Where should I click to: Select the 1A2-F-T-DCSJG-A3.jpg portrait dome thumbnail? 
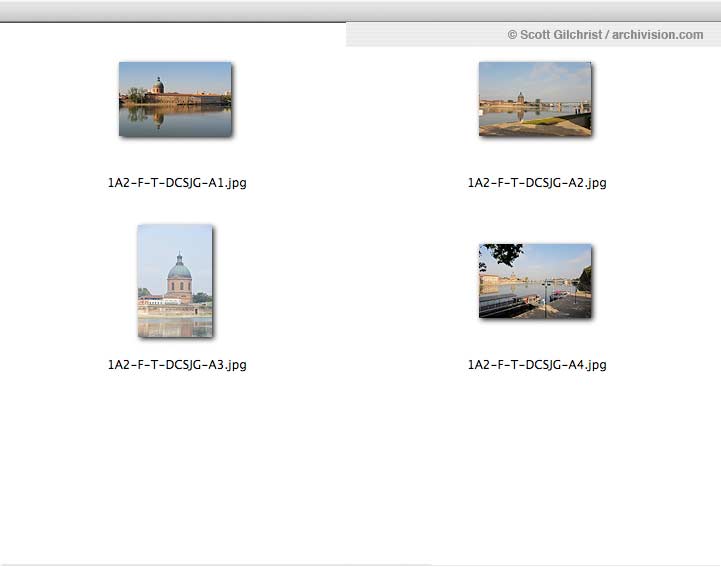click(x=175, y=281)
